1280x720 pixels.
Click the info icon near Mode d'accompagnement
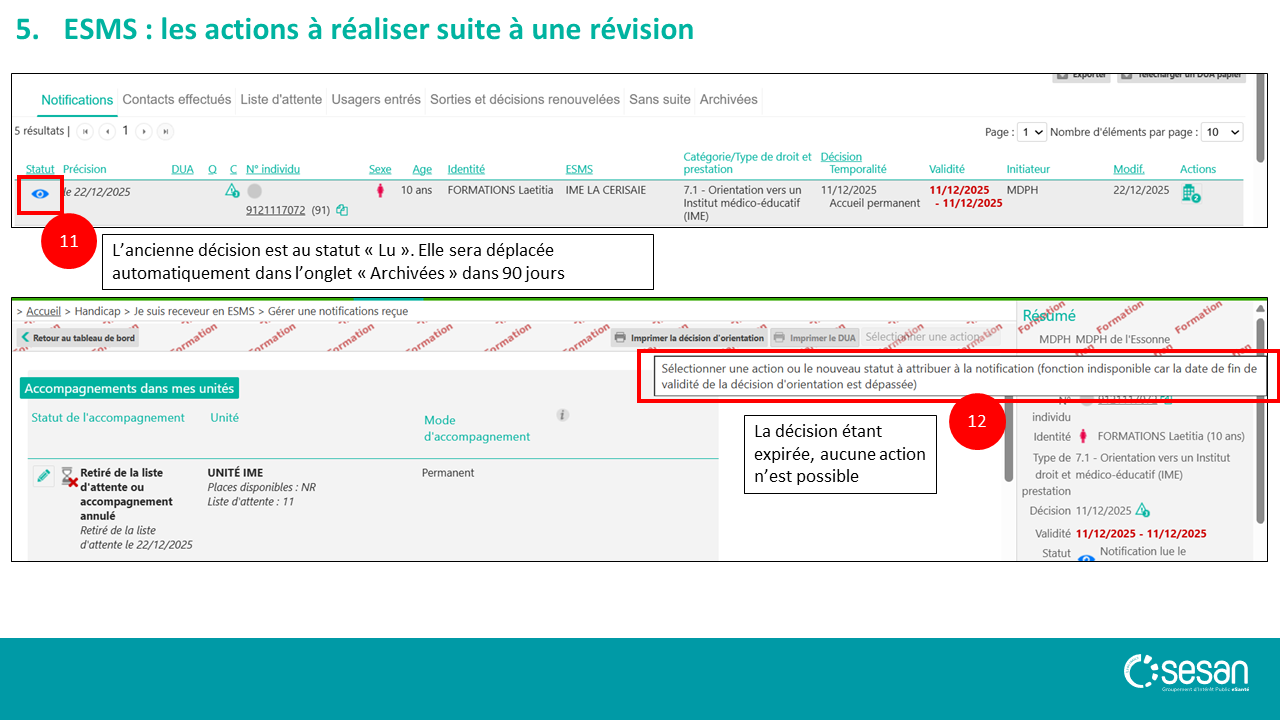563,415
